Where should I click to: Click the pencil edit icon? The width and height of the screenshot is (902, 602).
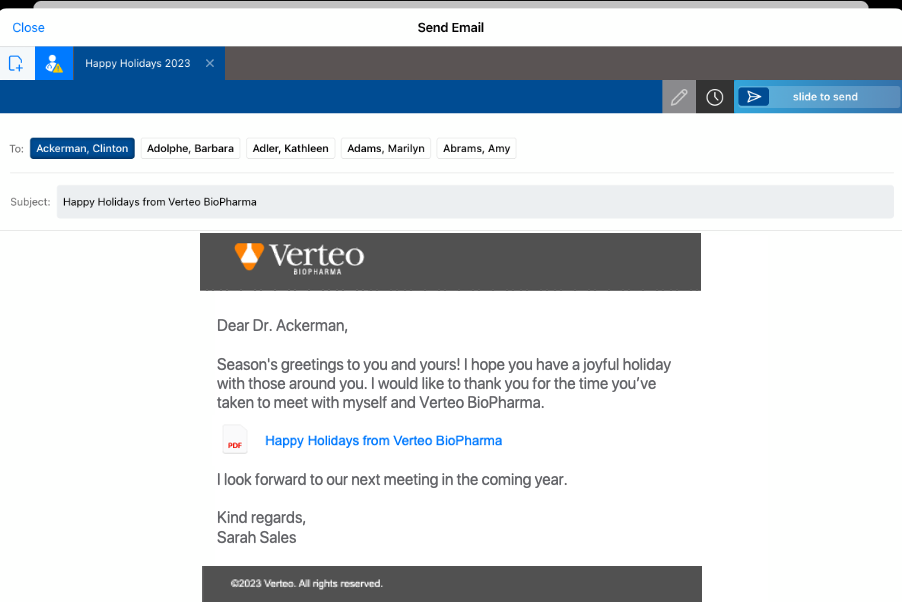[679, 97]
